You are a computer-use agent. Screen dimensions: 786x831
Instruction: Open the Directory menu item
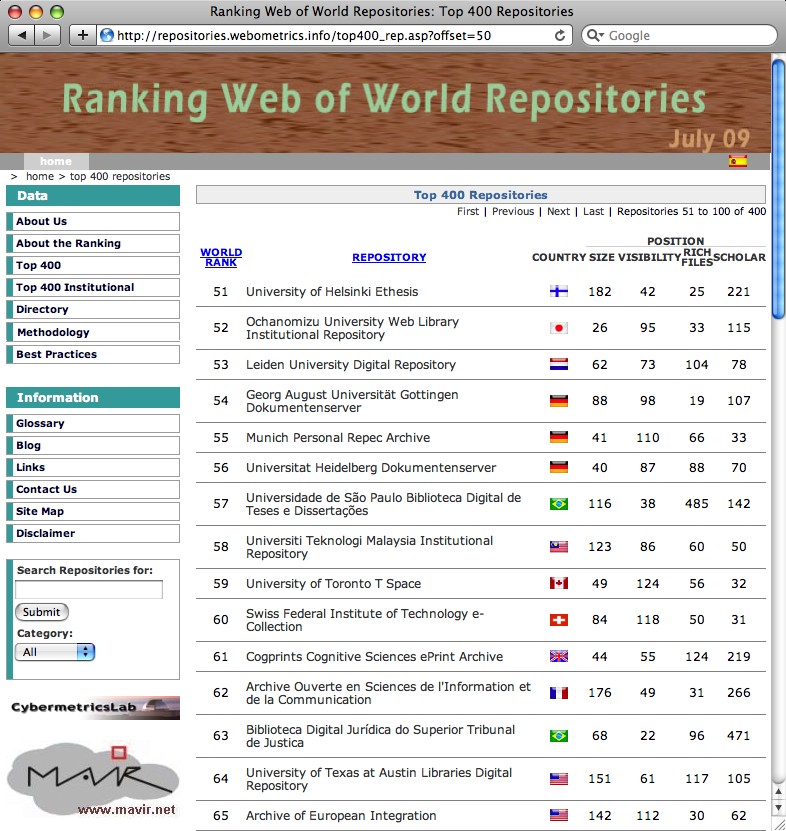pos(93,310)
